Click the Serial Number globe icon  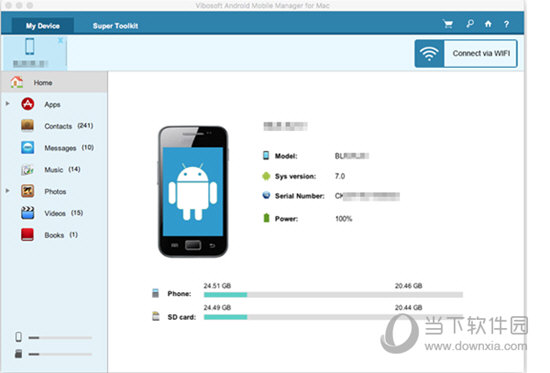click(266, 195)
